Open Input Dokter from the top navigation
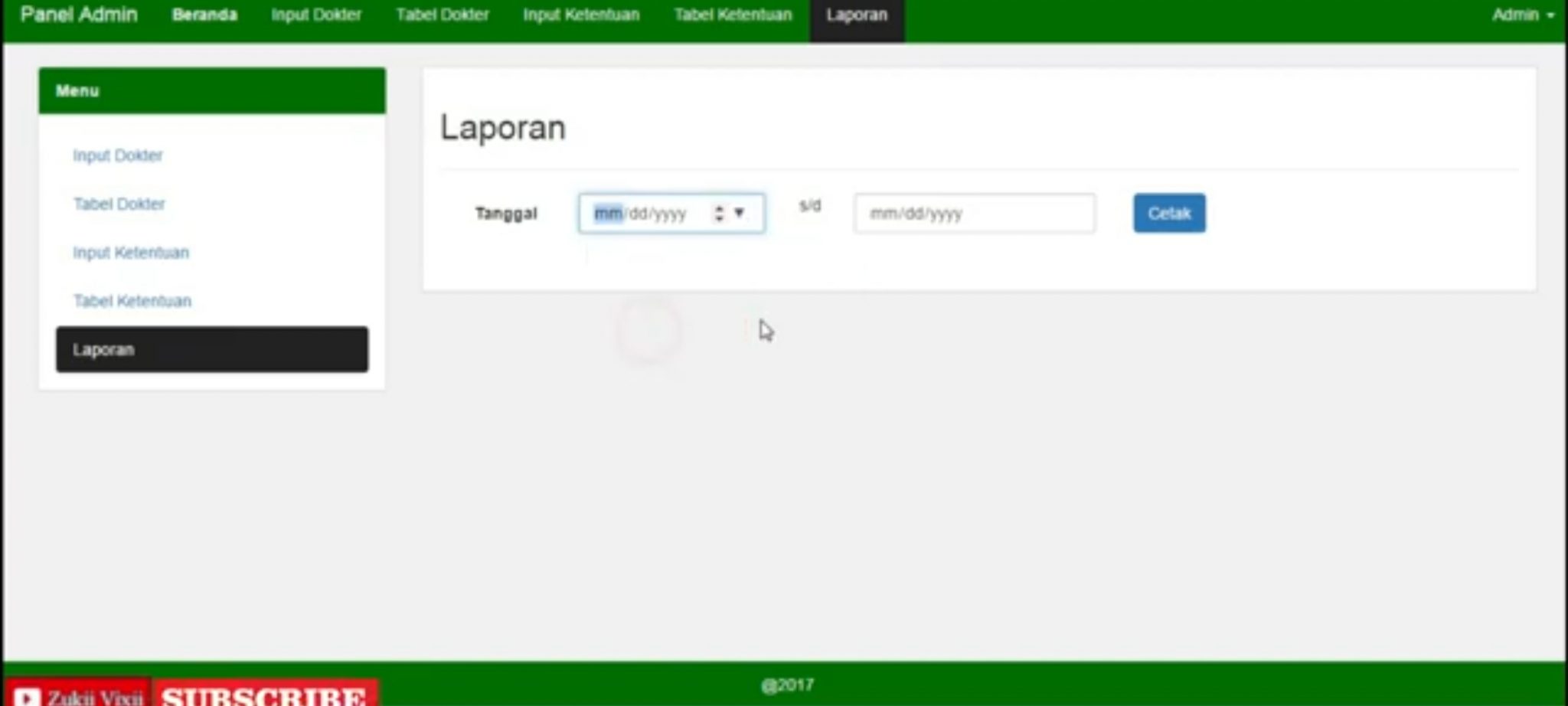This screenshot has width=1568, height=706. click(x=317, y=14)
